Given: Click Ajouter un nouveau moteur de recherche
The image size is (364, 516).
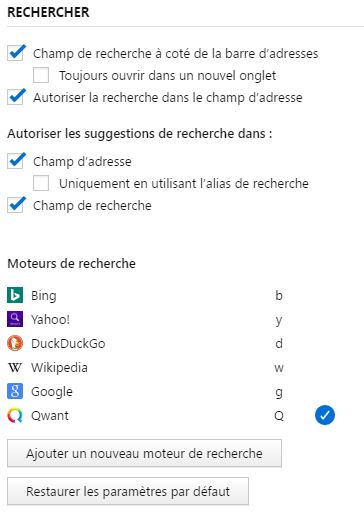Looking at the screenshot, I should pyautogui.click(x=144, y=453).
